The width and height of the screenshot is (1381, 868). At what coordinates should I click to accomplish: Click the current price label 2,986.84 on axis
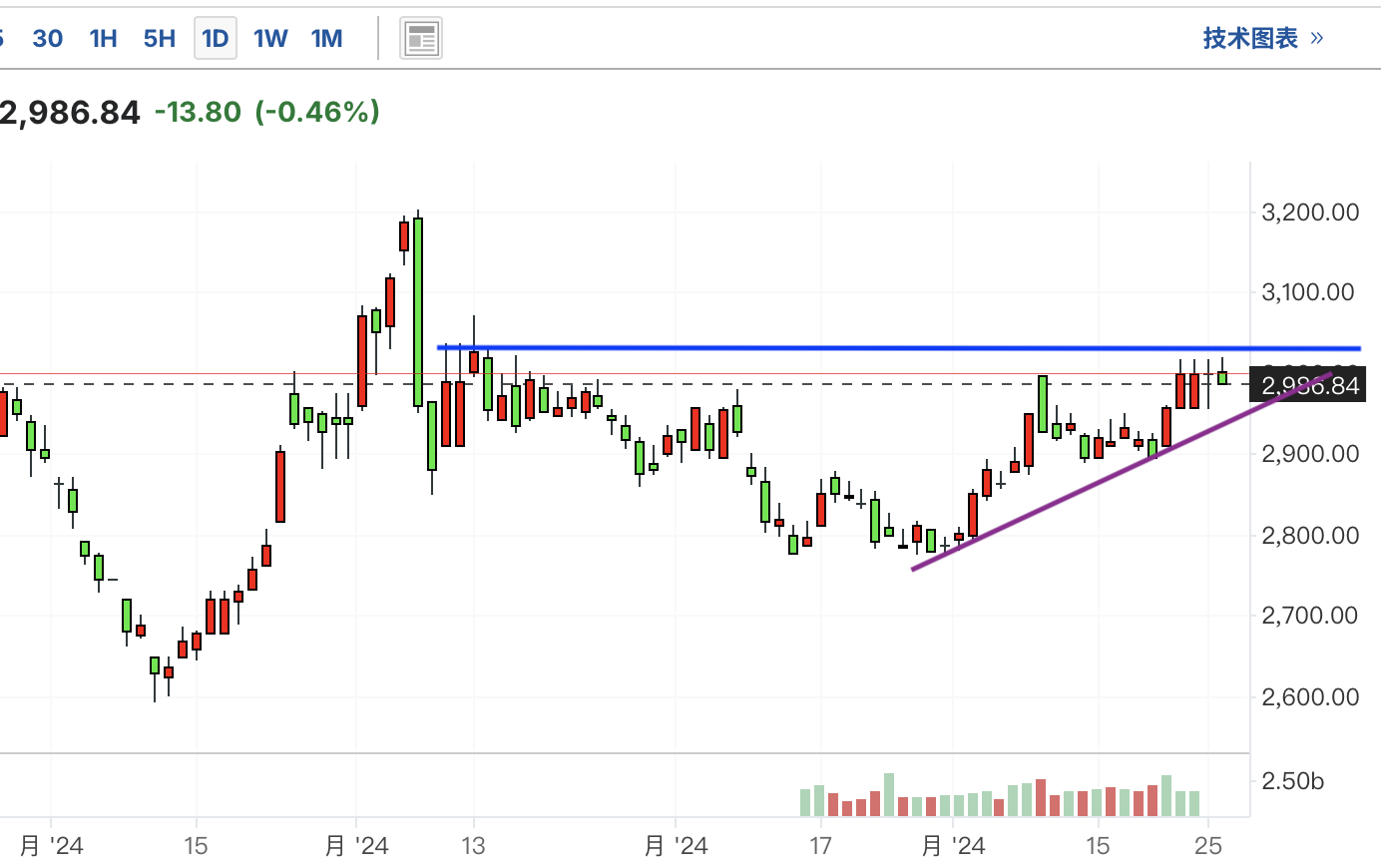(1307, 385)
